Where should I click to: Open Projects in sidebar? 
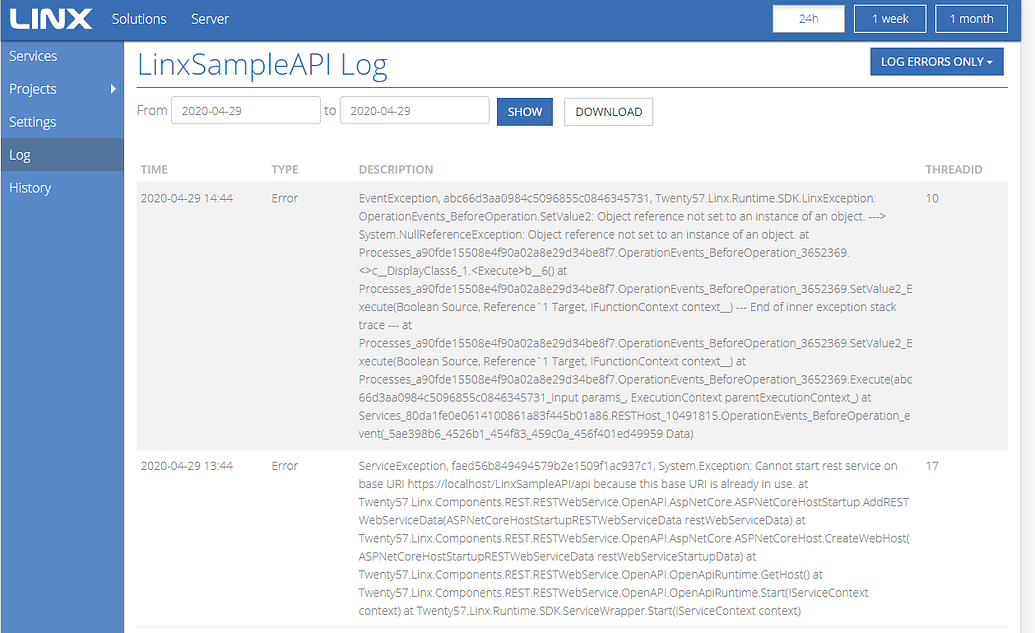pos(32,89)
